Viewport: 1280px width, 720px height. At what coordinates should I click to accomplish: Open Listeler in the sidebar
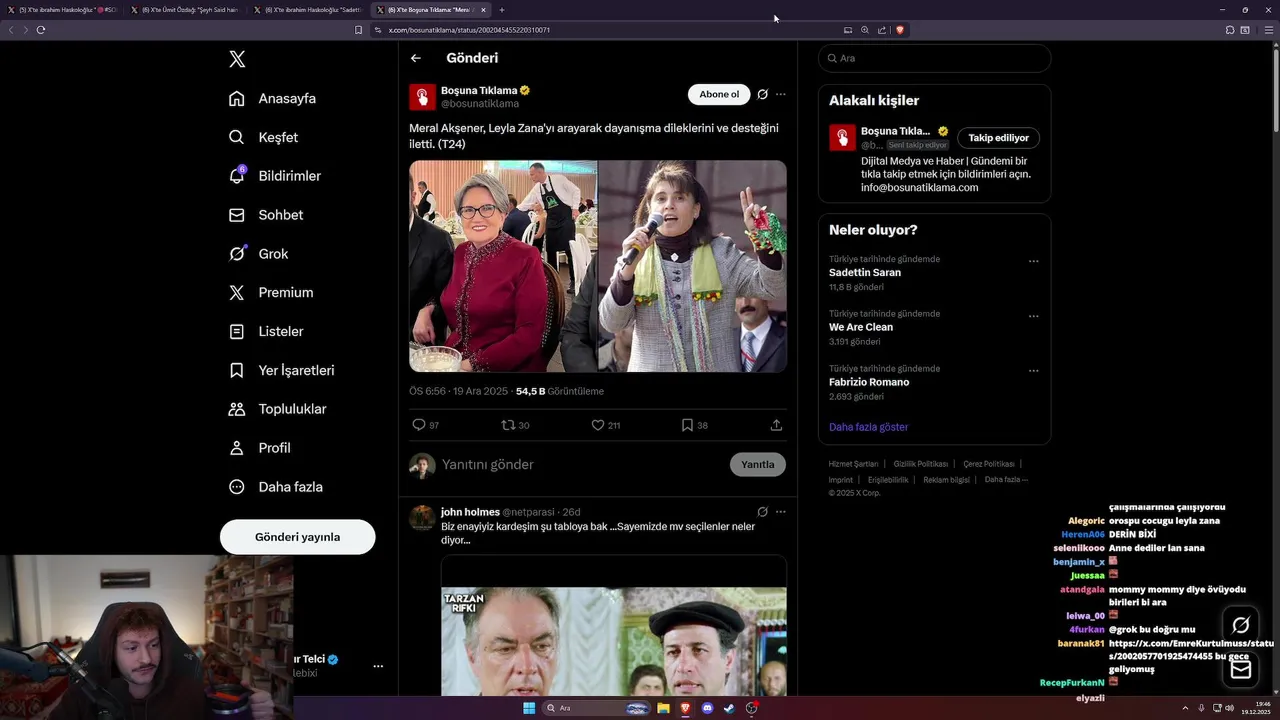[265, 331]
